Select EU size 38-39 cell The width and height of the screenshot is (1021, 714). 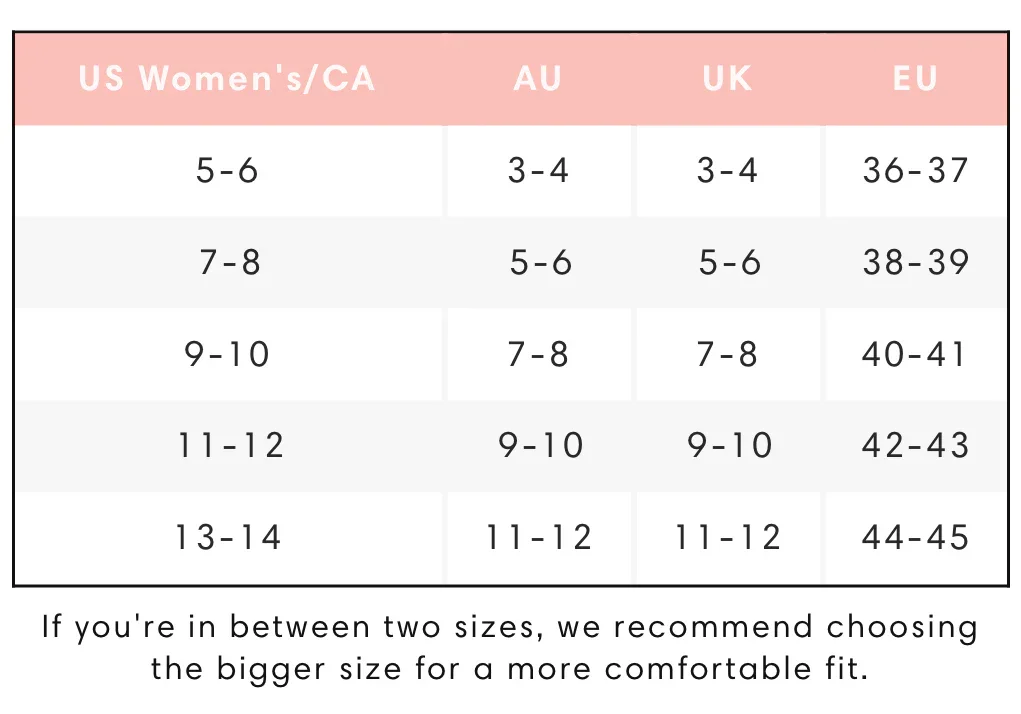coord(915,262)
